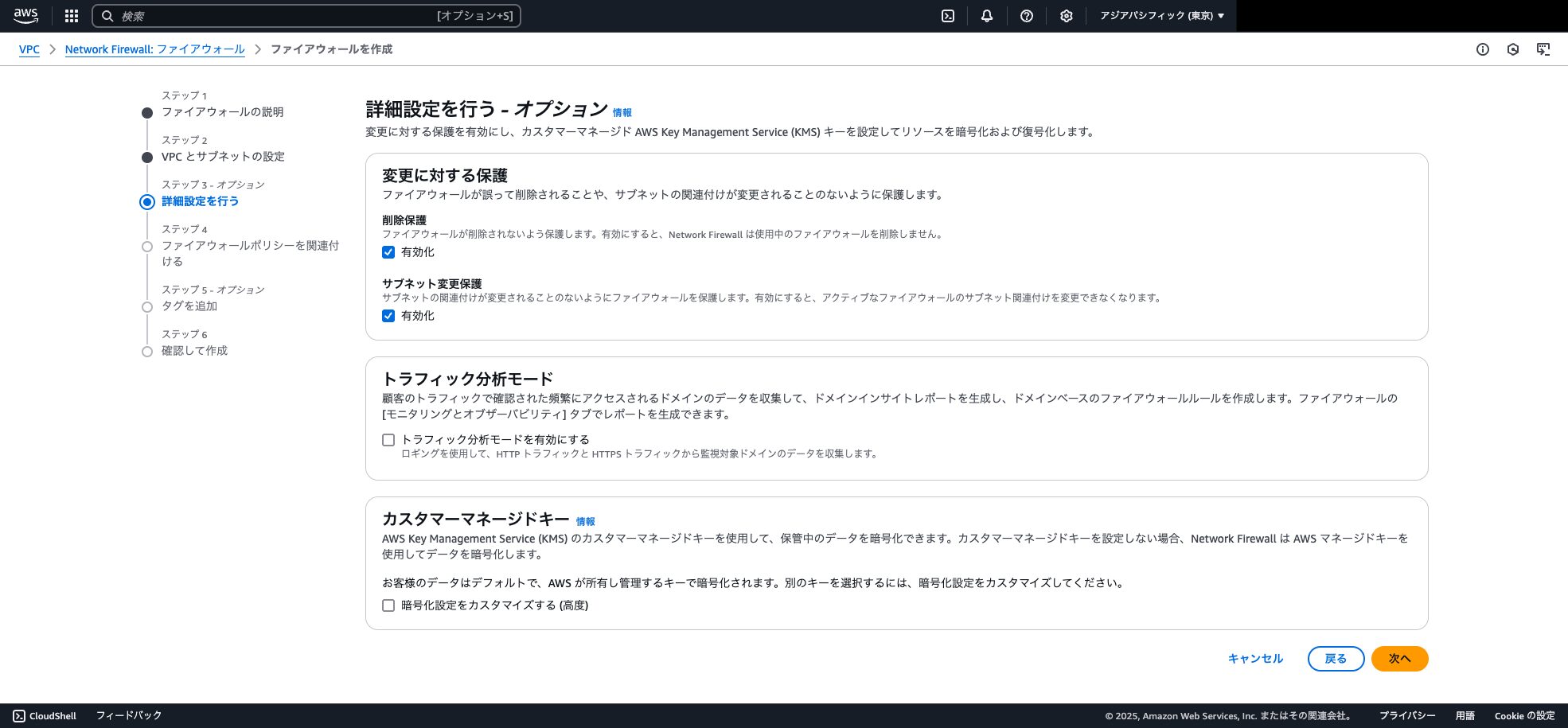Select step 5 タグを追加

click(189, 306)
